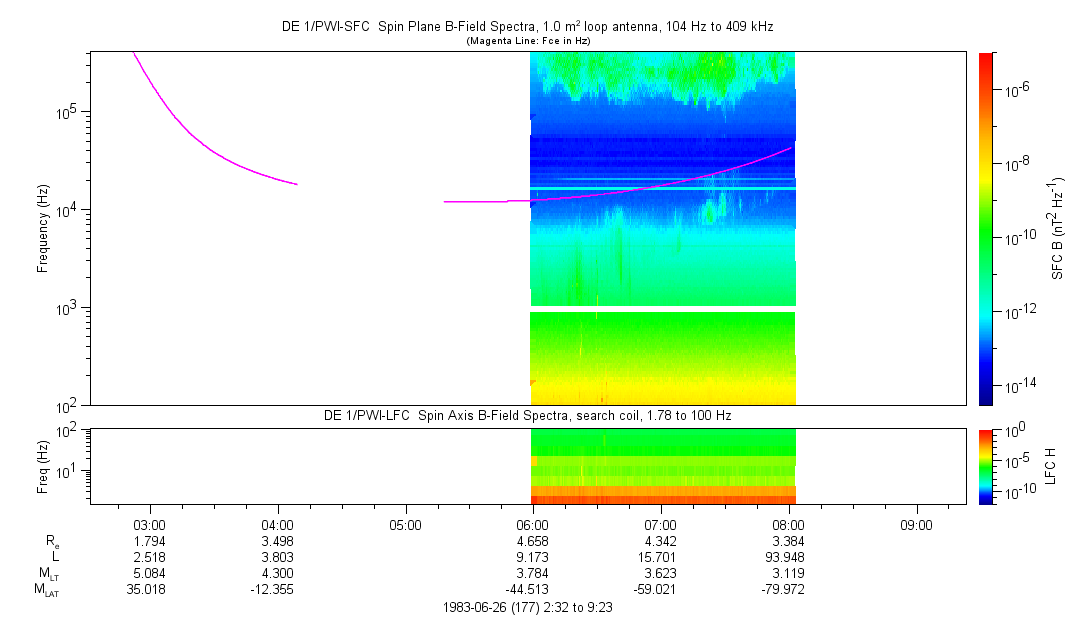Viewport: 1083px width, 620px height.
Task: Select the 03:00 time tick label
Action: pos(150,525)
